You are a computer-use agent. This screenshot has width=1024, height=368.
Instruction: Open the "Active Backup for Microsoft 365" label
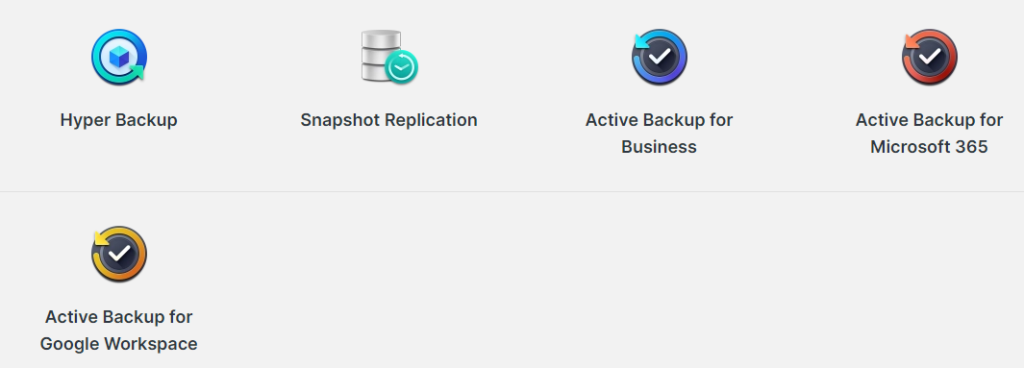929,133
